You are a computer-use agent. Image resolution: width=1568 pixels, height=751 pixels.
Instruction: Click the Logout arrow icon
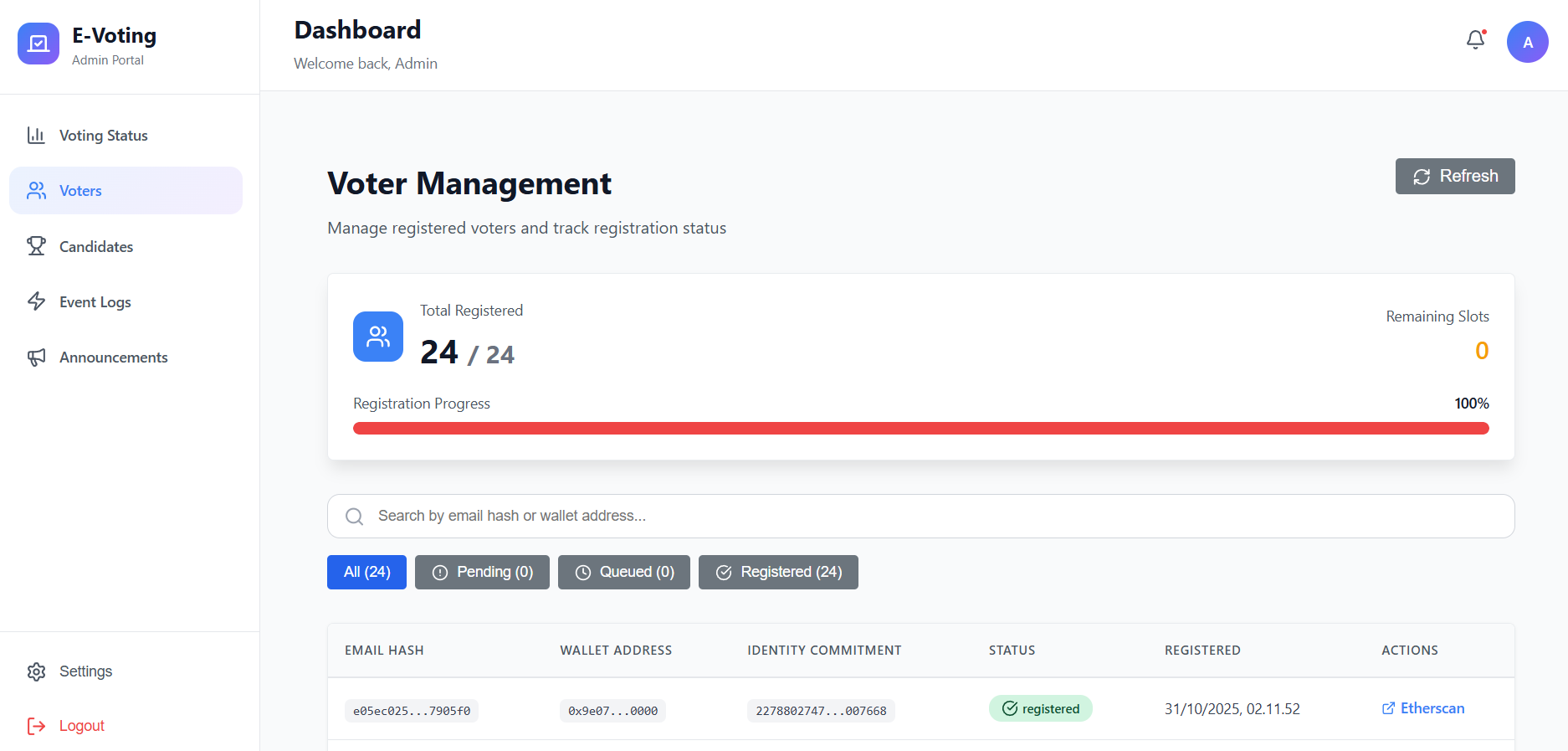point(36,726)
